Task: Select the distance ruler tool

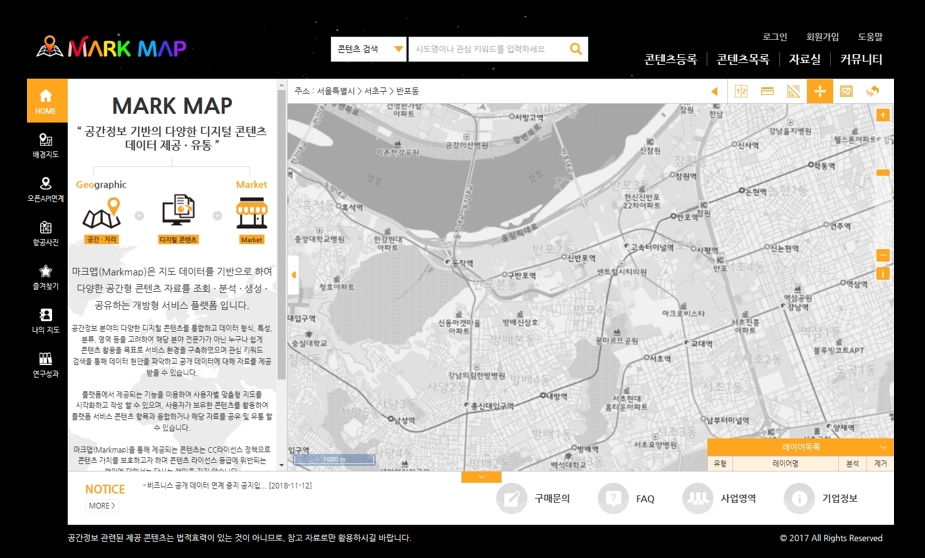Action: (x=767, y=91)
